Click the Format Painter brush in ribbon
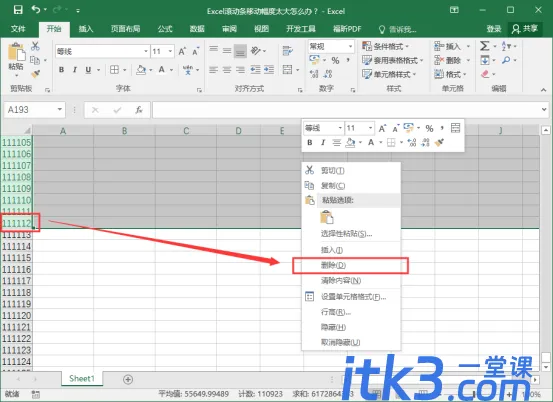553x402 pixels. pos(35,74)
